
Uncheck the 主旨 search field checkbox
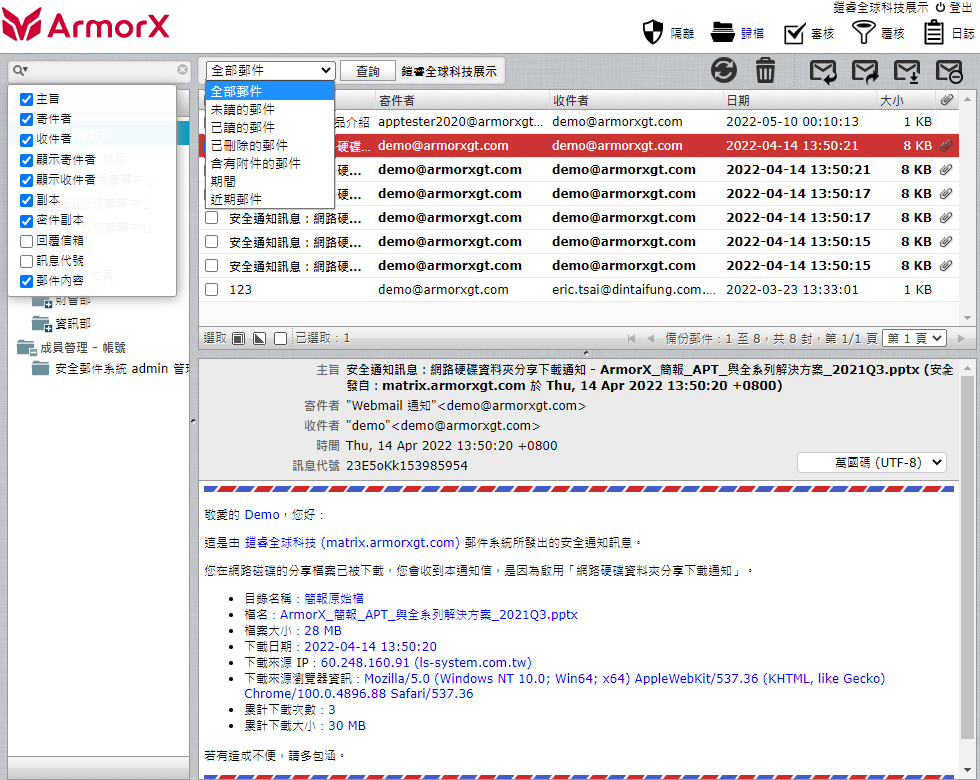coord(26,99)
